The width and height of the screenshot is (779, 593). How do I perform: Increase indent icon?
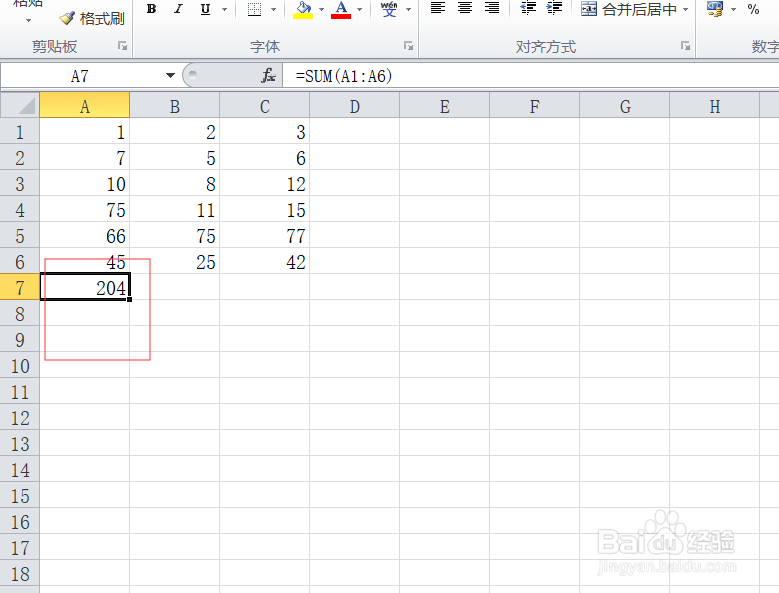pos(554,8)
